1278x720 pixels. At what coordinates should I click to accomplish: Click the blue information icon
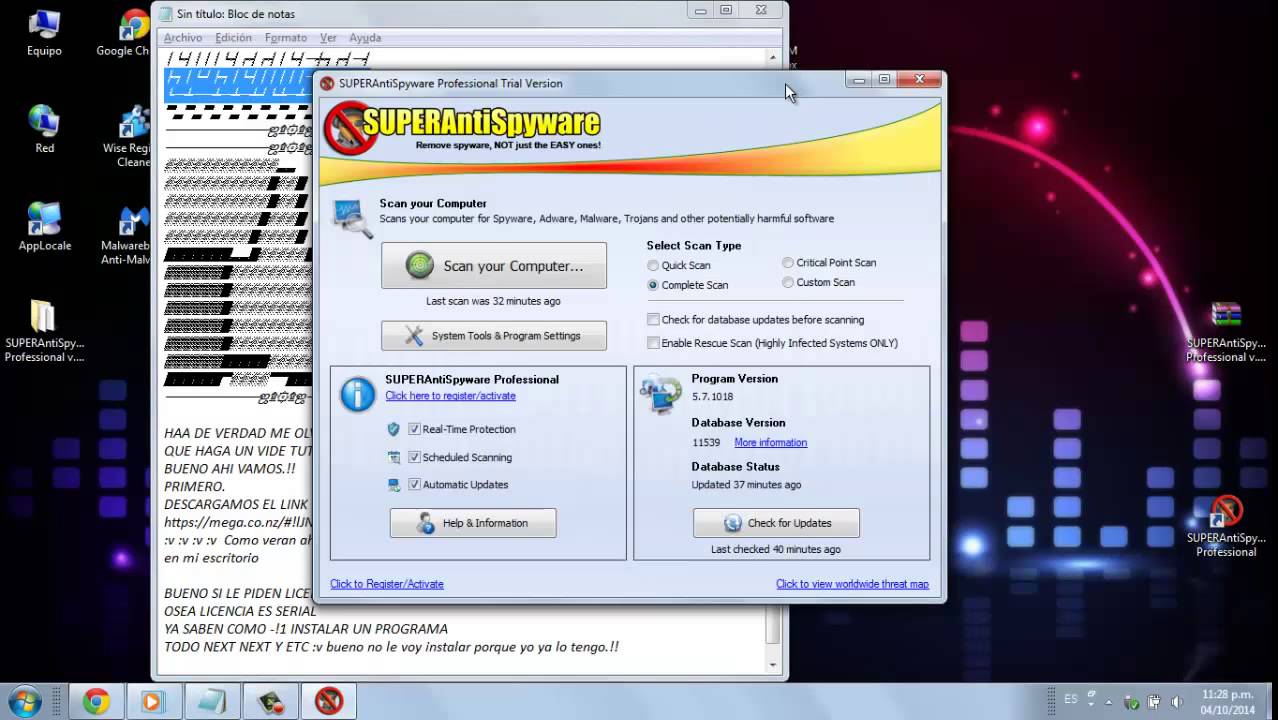pyautogui.click(x=357, y=394)
